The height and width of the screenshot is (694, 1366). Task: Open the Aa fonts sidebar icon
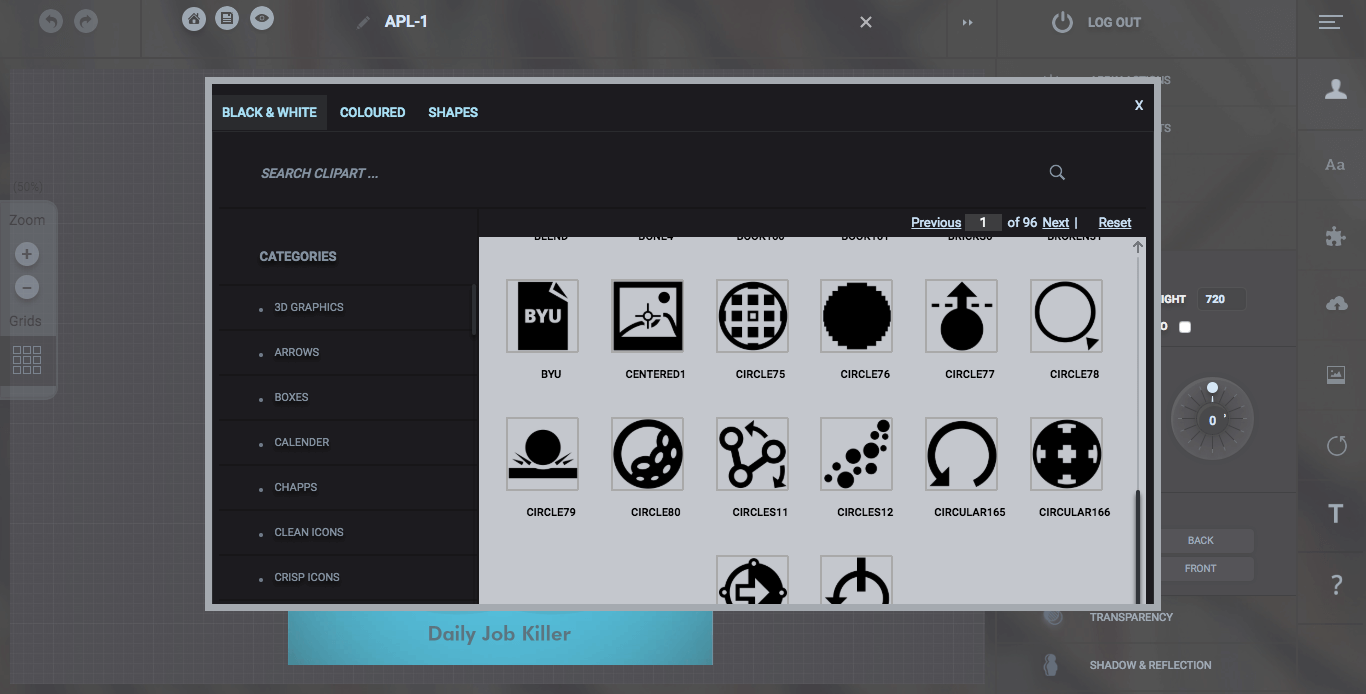click(1335, 165)
